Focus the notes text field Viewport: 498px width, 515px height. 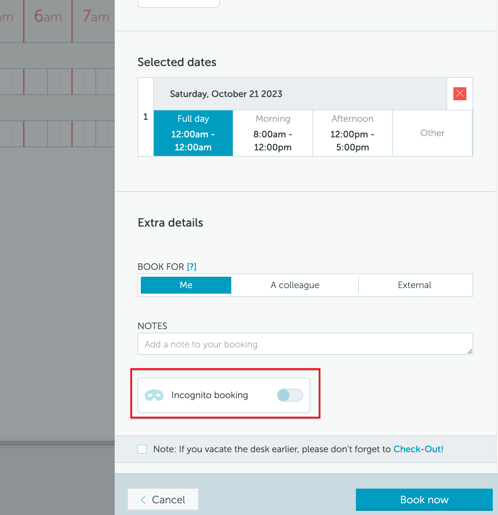[x=305, y=344]
